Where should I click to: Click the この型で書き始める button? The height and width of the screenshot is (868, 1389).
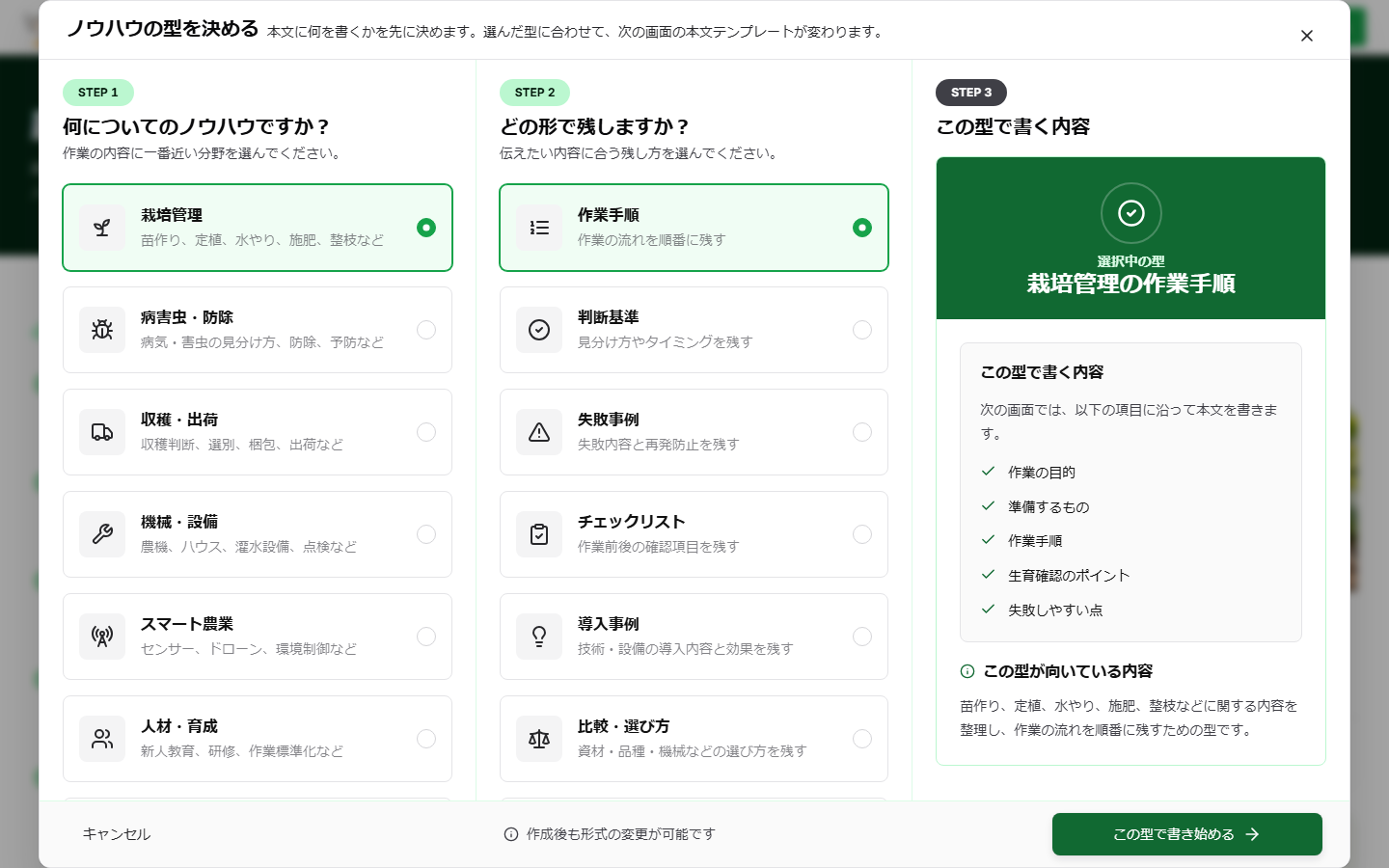tap(1186, 834)
